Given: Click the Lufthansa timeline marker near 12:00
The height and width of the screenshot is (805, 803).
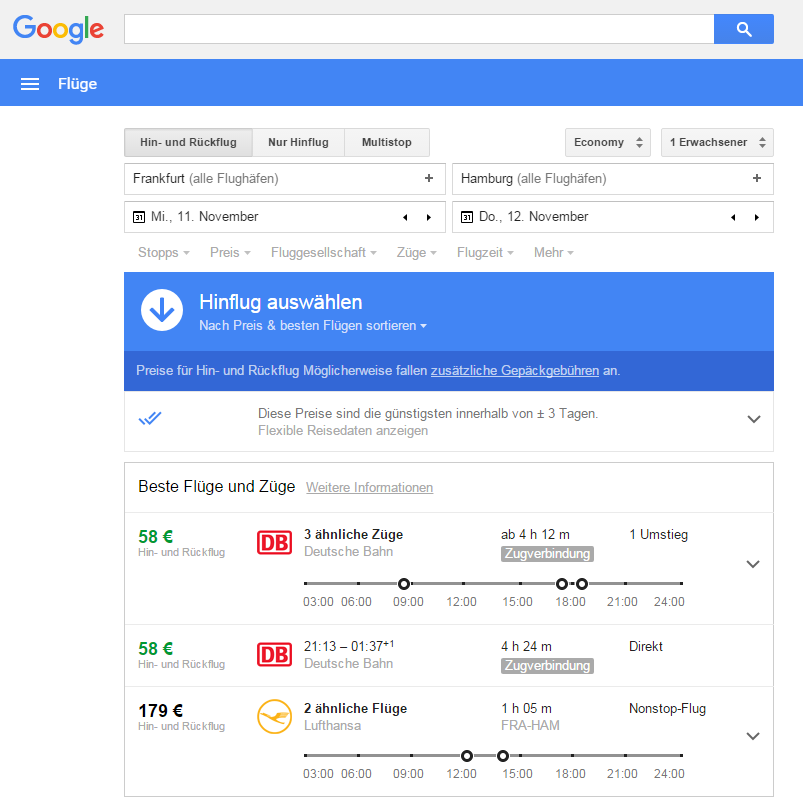Looking at the screenshot, I should 467,756.
